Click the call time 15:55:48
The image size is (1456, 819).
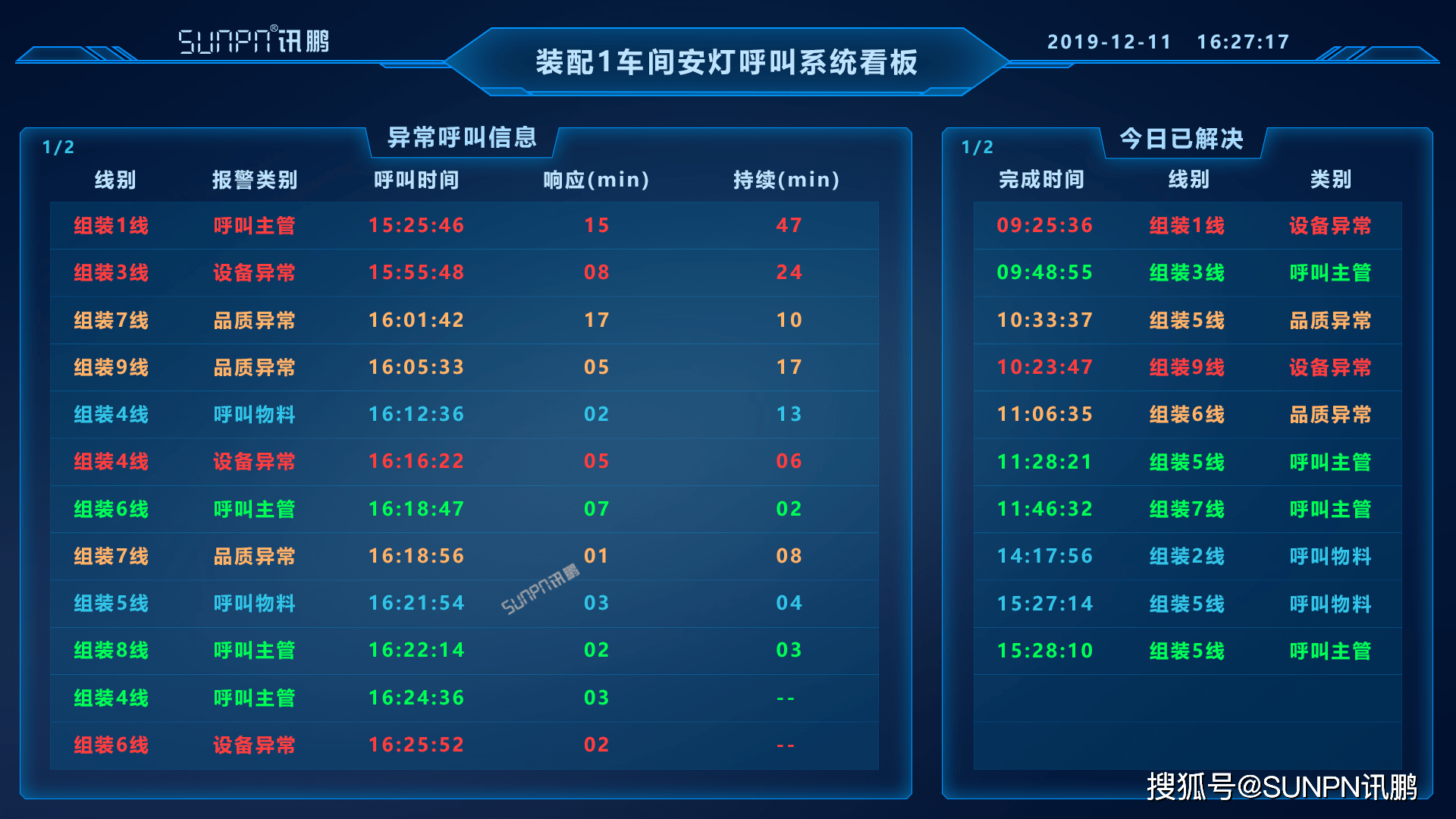416,272
